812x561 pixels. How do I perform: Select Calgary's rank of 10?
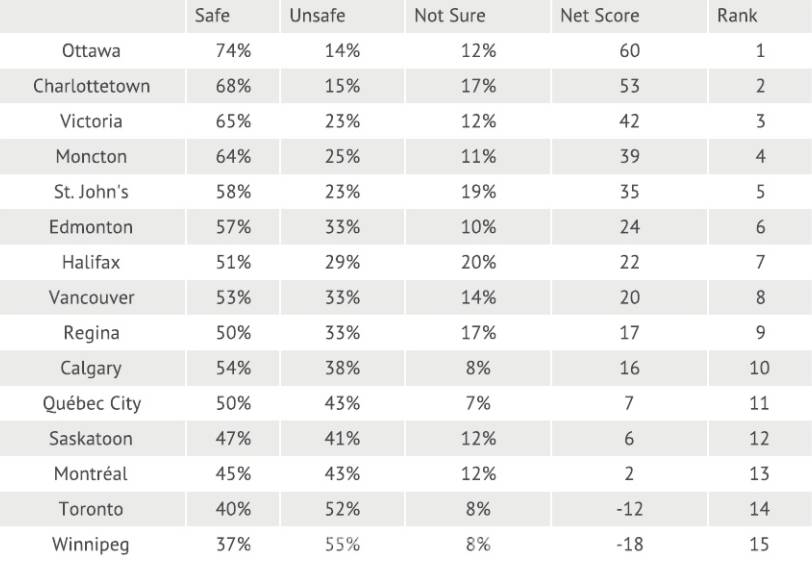759,368
